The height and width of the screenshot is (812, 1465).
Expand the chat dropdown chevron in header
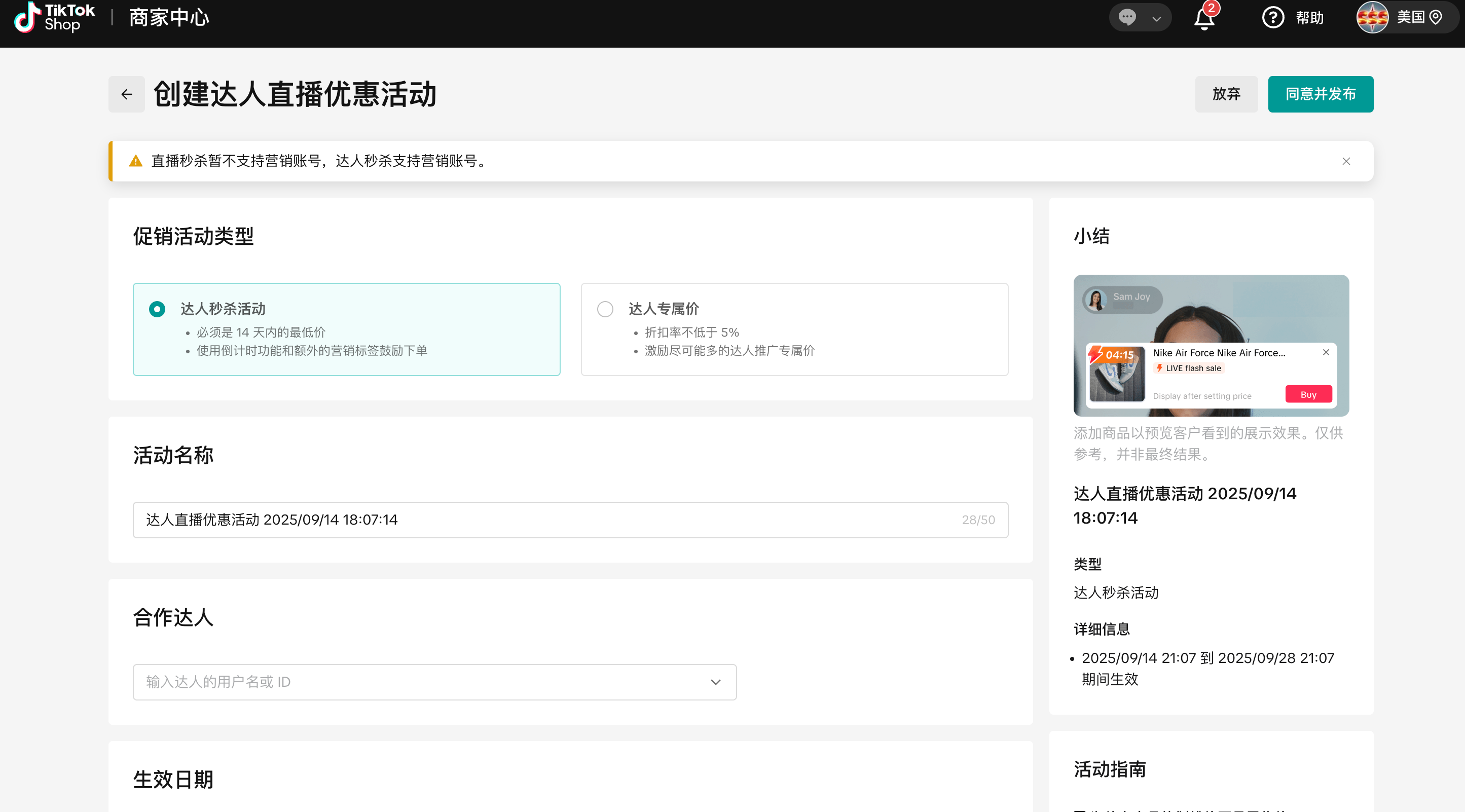[1156, 19]
